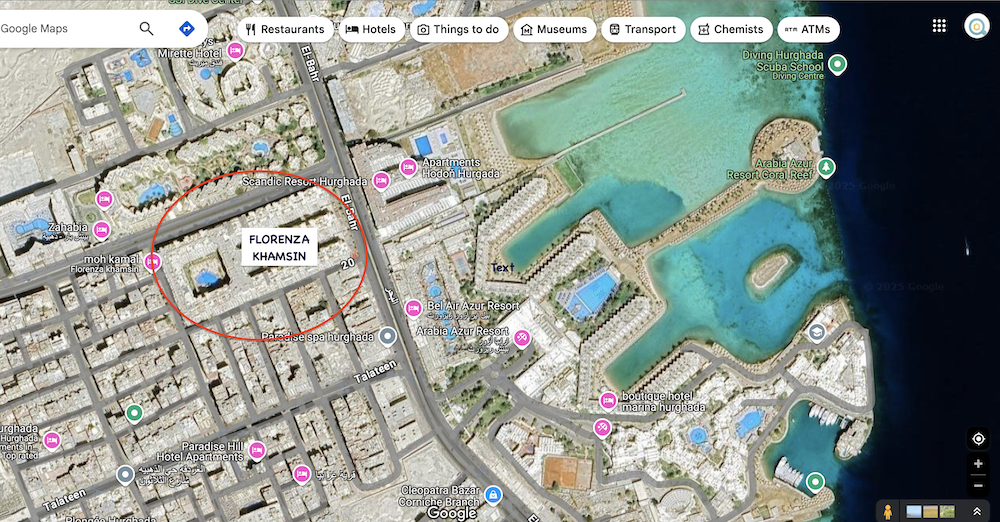
Task: Filter map by Hotels
Action: click(x=371, y=29)
